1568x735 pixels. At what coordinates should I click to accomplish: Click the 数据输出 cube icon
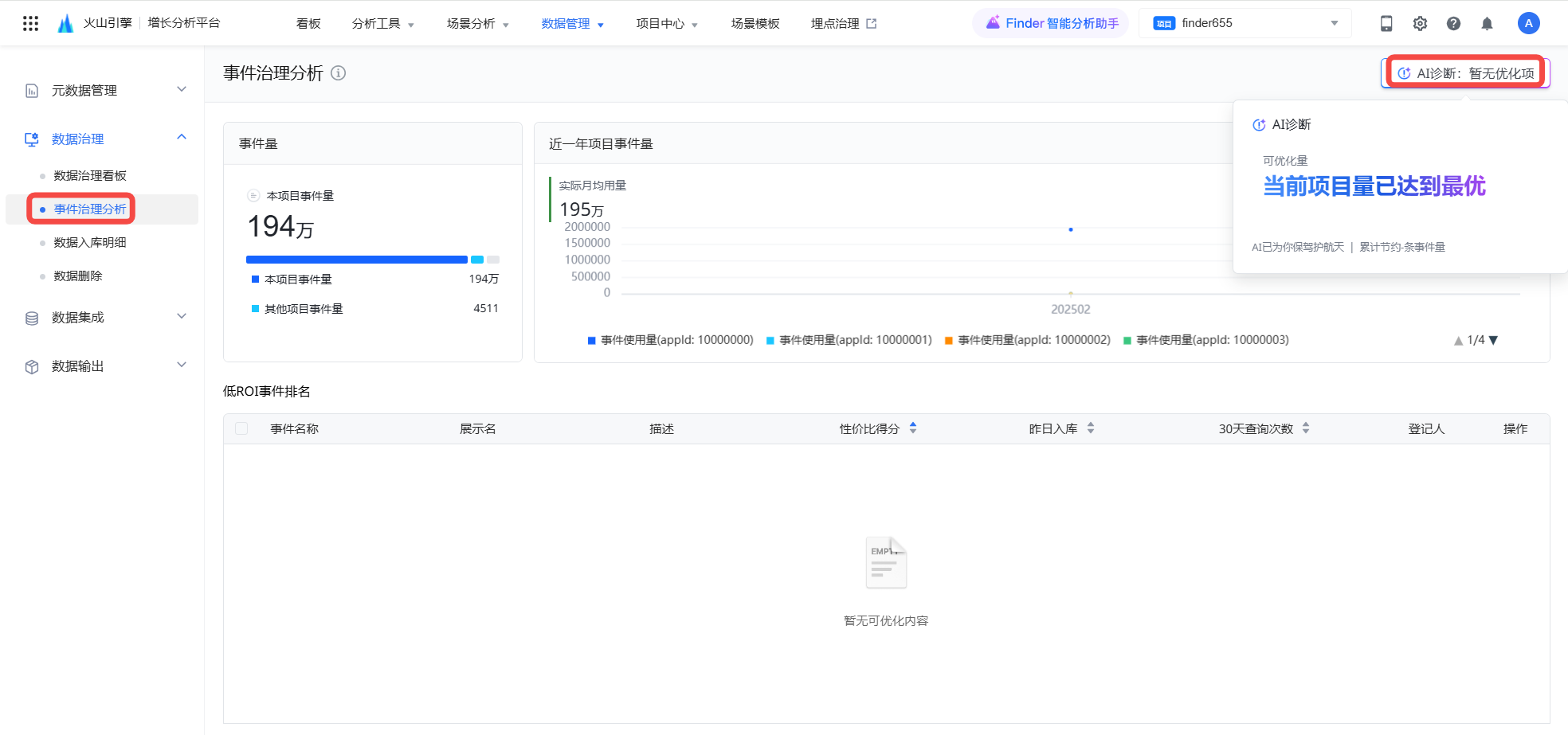point(32,367)
